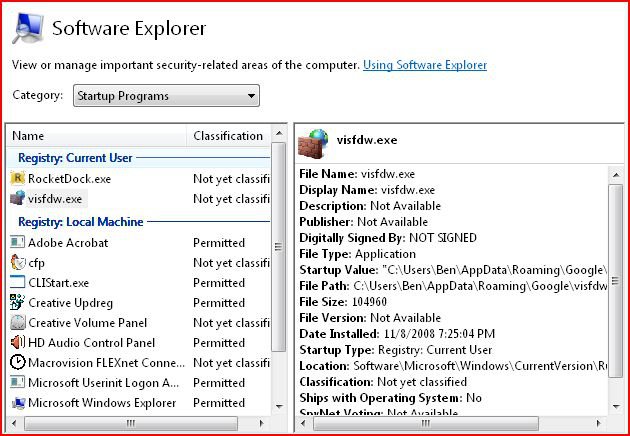Viewport: 630px width, 436px height.
Task: Select the Creative Updreg entry
Action: coord(70,303)
